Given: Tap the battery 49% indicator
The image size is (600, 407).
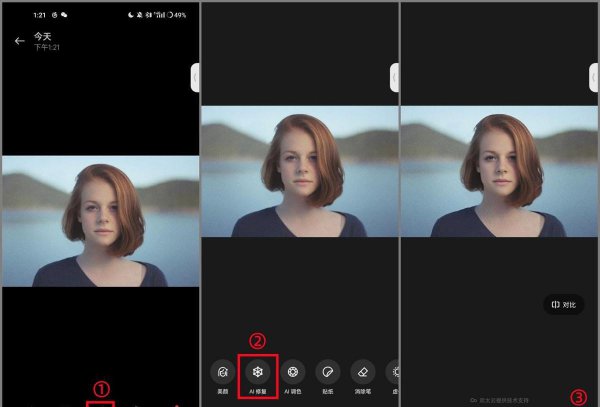Looking at the screenshot, I should [x=177, y=16].
